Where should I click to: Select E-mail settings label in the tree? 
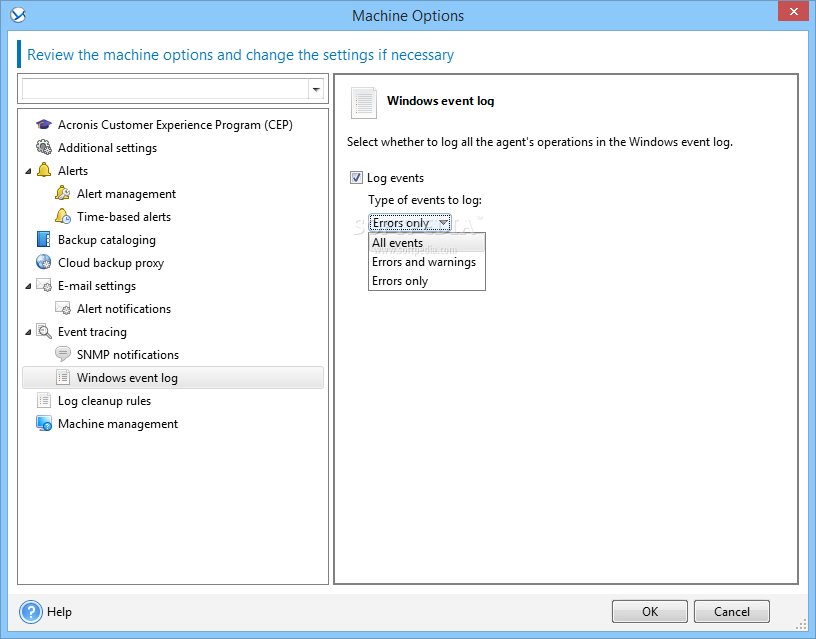97,286
